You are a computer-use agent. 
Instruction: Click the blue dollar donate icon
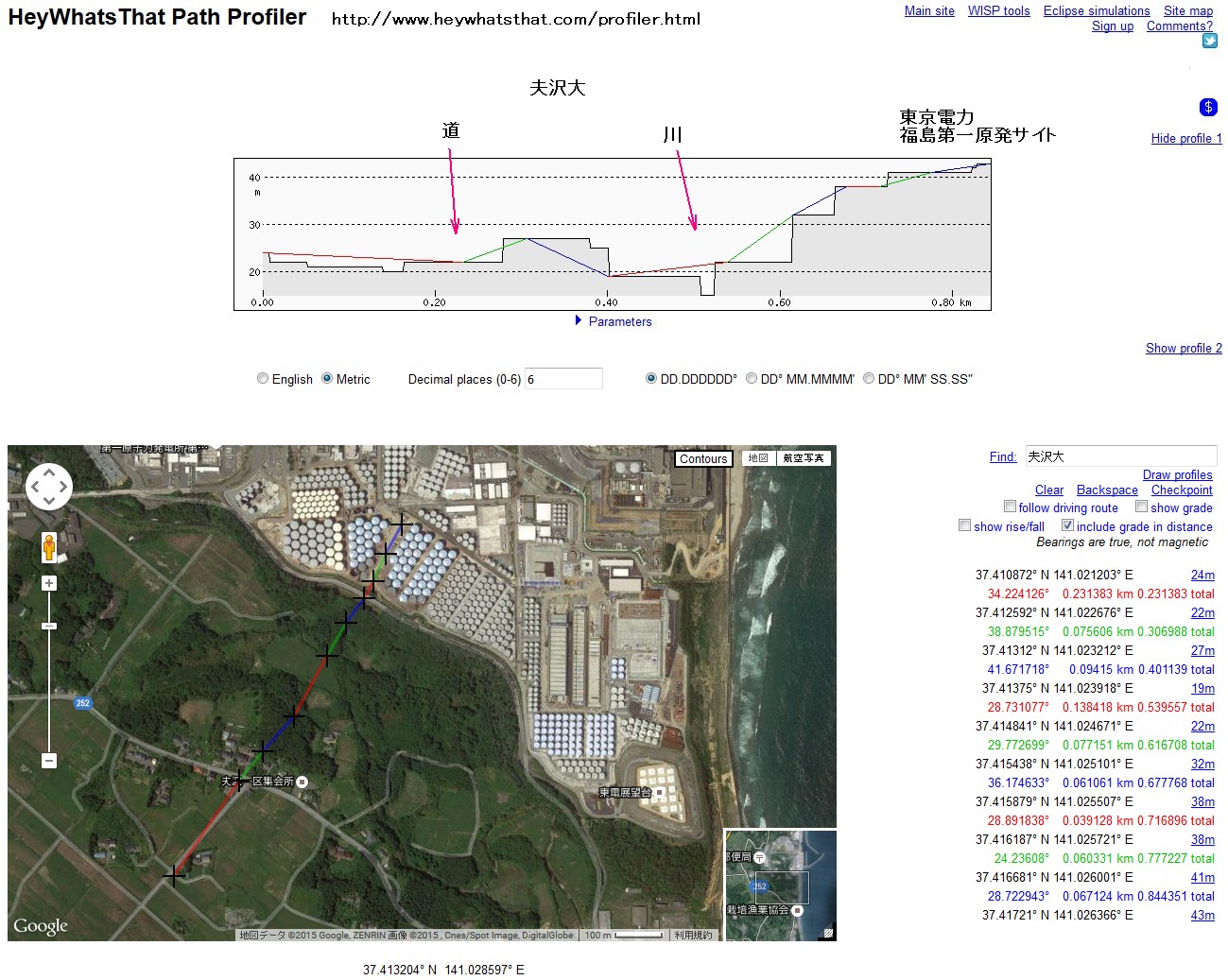coord(1208,107)
